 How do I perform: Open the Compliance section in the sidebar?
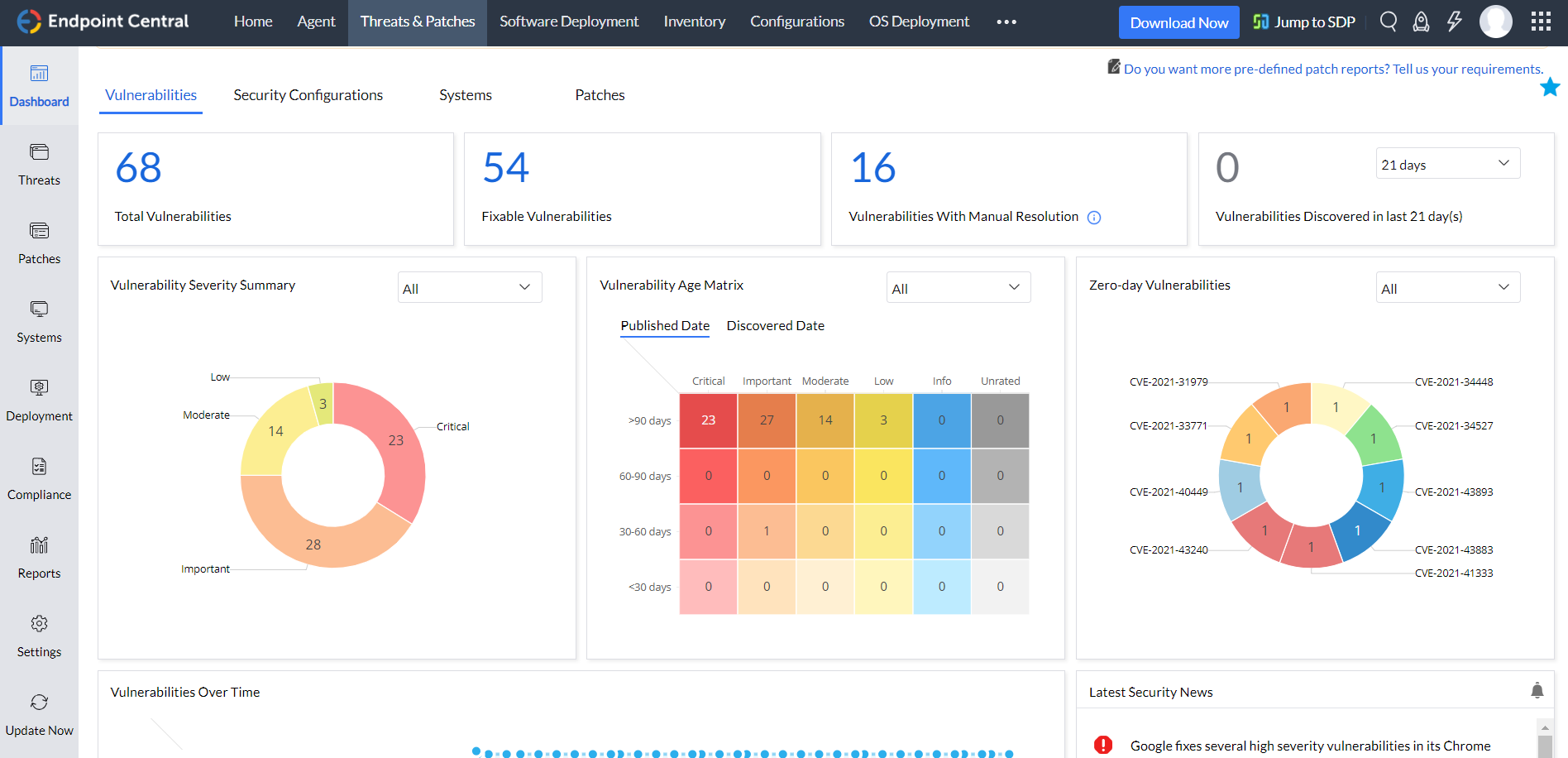click(39, 478)
